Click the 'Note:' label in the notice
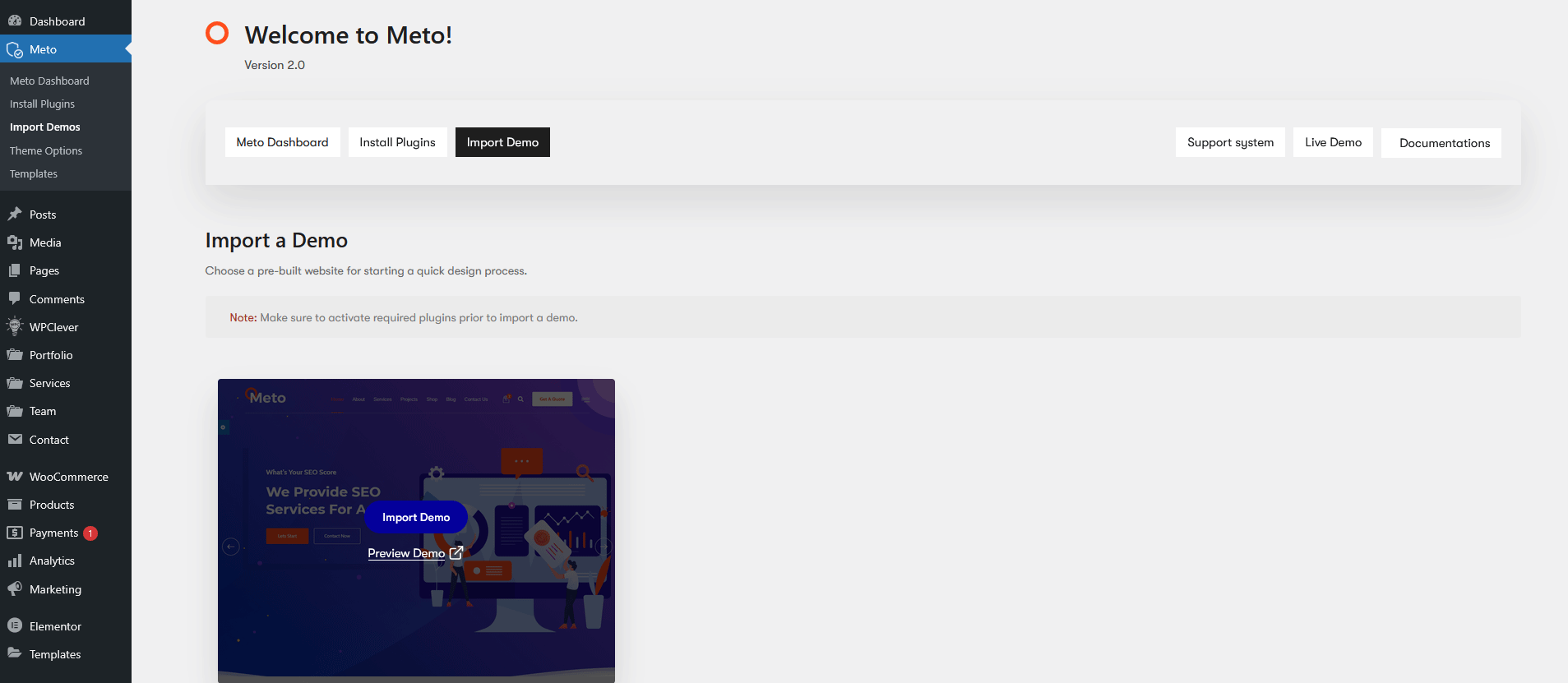This screenshot has height=683, width=1568. coord(243,317)
